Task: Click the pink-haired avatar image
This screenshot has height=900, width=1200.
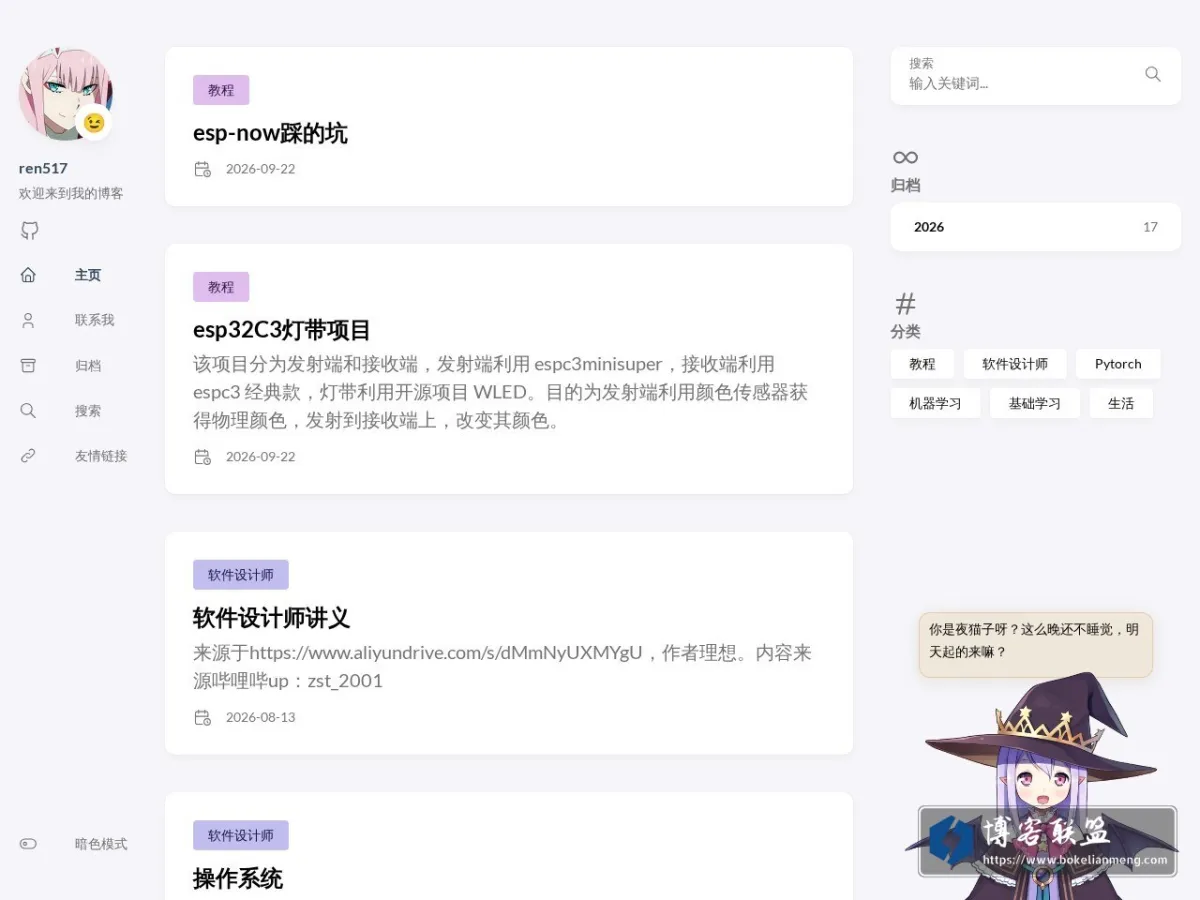Action: point(65,94)
